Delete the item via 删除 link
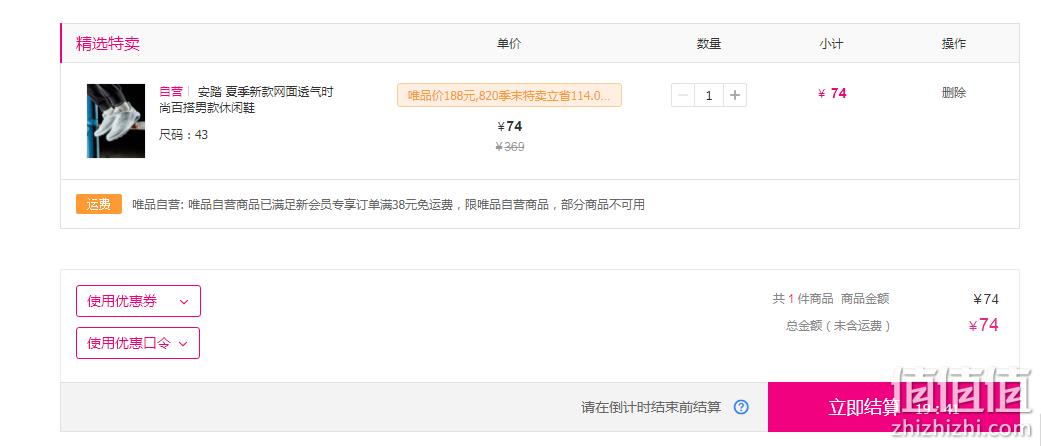Viewport: 1041px width, 446px height. click(953, 93)
